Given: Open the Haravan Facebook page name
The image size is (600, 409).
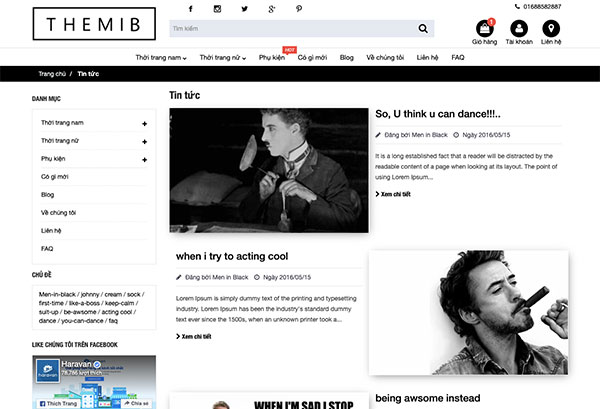Looking at the screenshot, I should (77, 364).
